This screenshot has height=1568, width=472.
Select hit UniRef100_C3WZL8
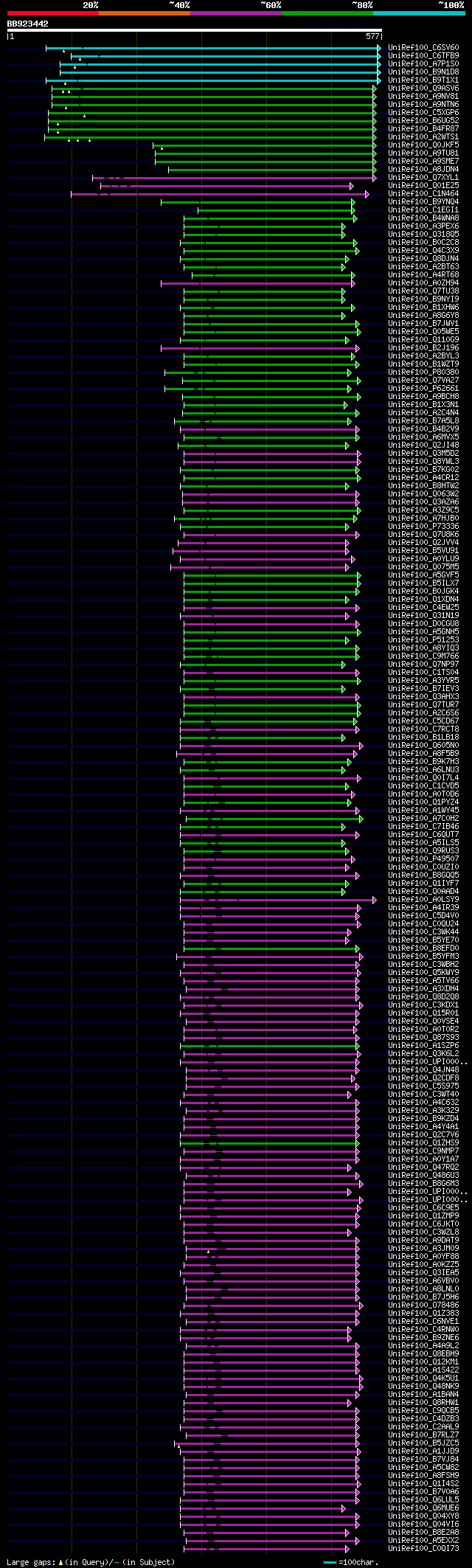(x=423, y=1232)
